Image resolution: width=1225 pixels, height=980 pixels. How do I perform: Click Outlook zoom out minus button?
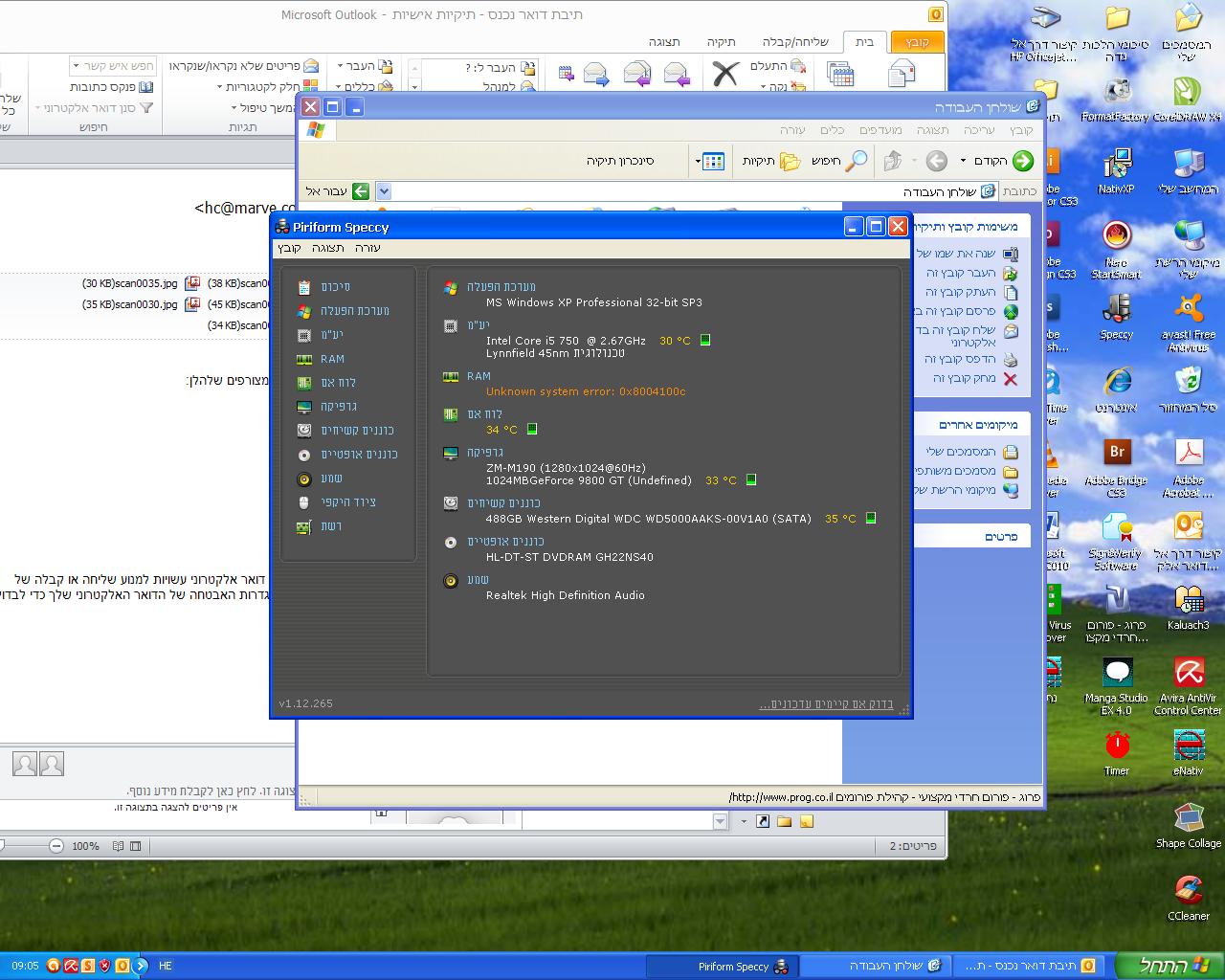56,846
